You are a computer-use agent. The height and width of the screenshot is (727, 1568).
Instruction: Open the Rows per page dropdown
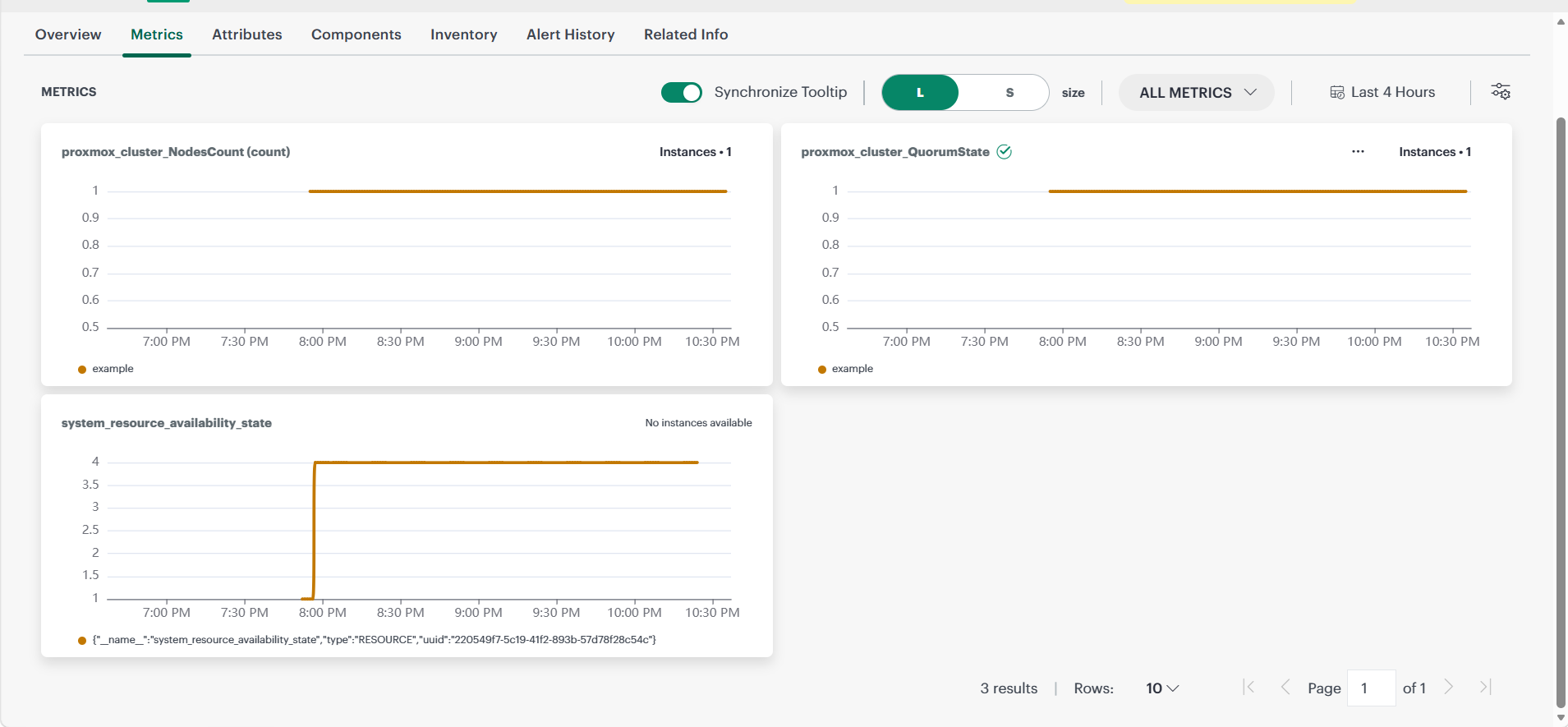(1162, 688)
